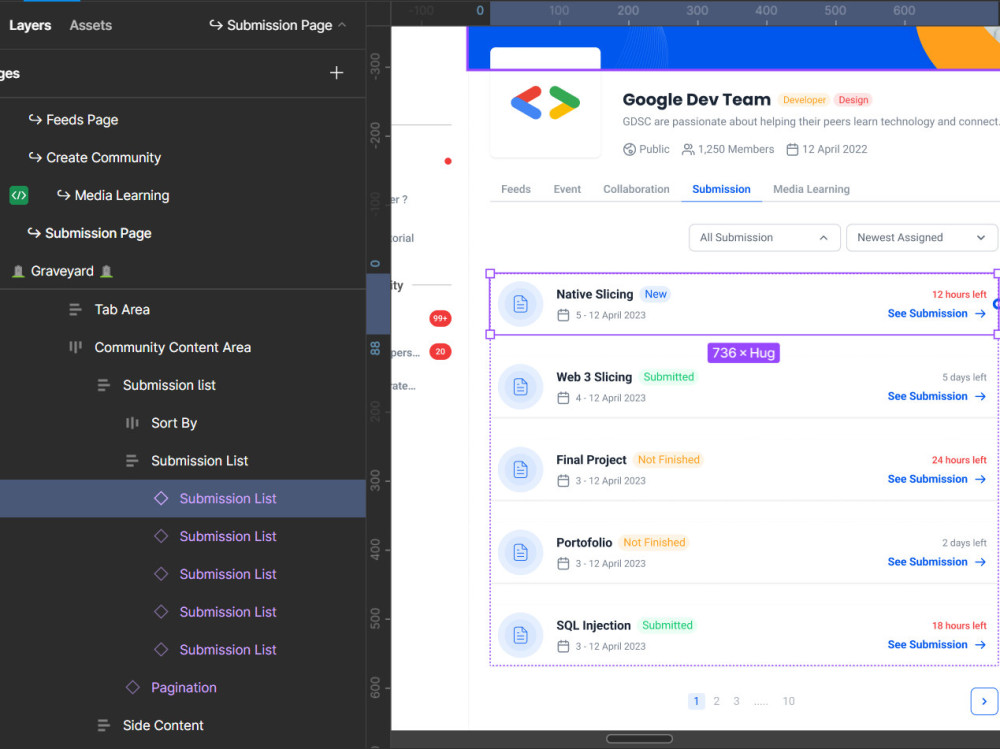Click See Submission for Web 3 Slicing
Image resolution: width=1000 pixels, height=749 pixels.
pyautogui.click(x=936, y=396)
